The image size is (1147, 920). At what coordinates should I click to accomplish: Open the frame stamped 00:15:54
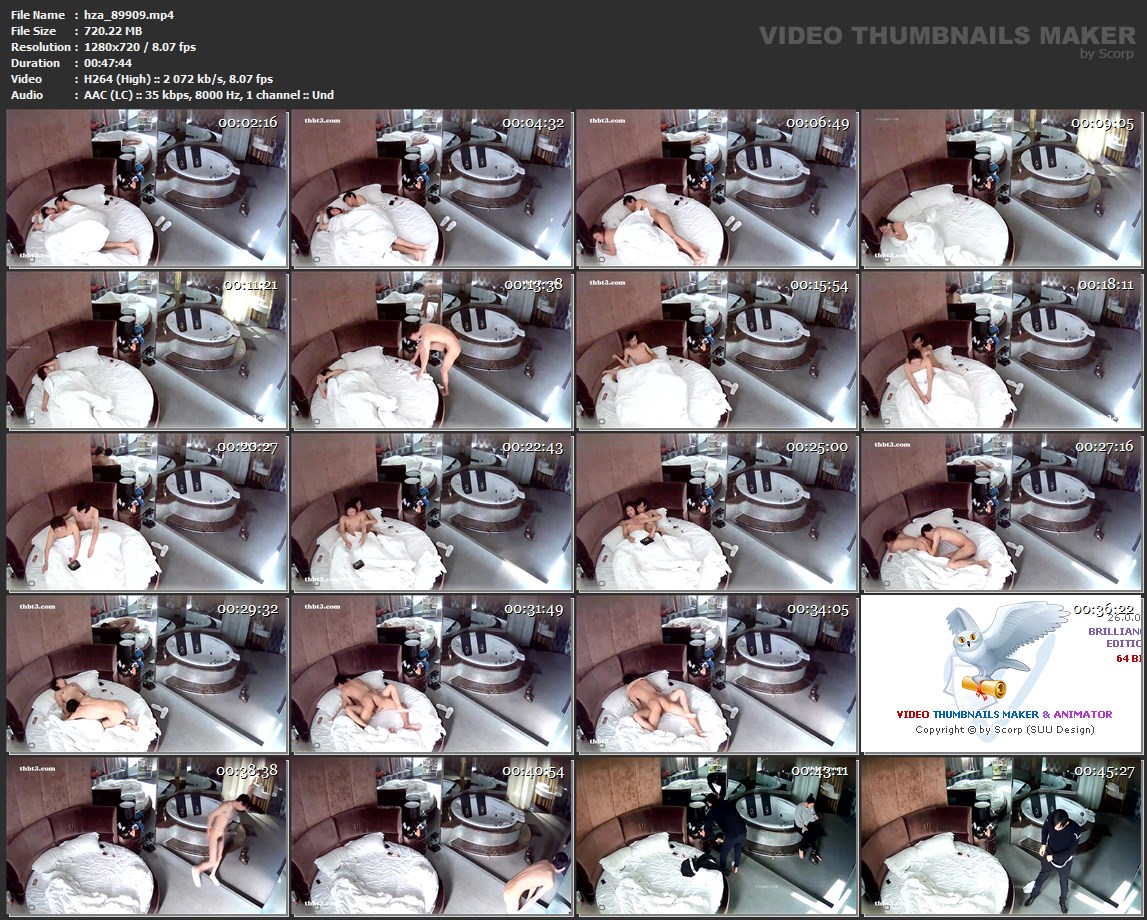(716, 351)
